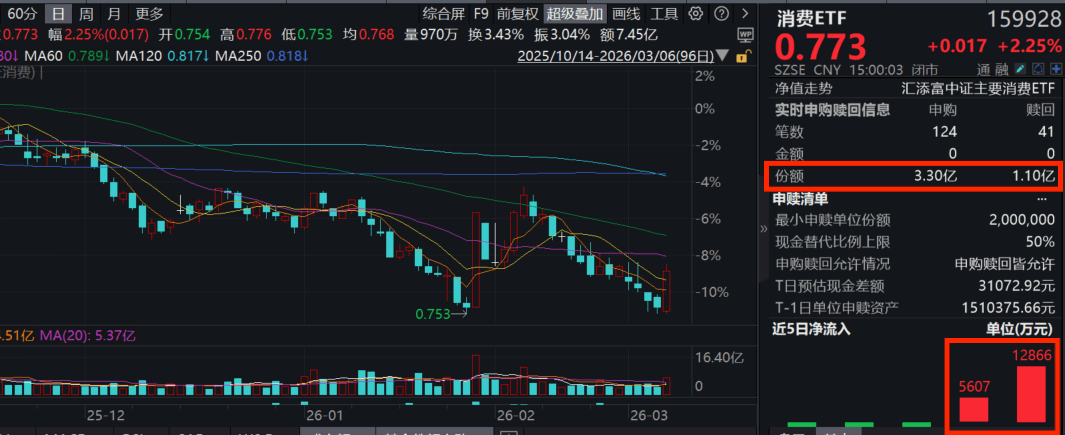Expand toolbar with right chevron arrow

pos(743,14)
